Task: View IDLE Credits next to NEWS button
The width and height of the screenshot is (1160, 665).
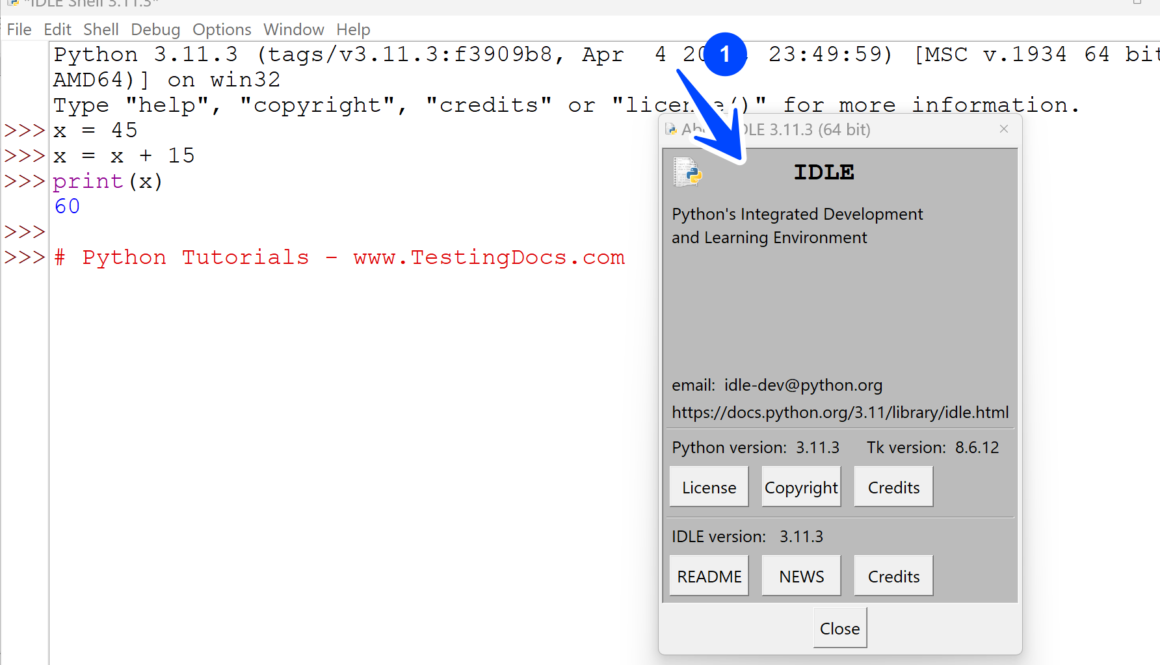Action: coord(893,576)
